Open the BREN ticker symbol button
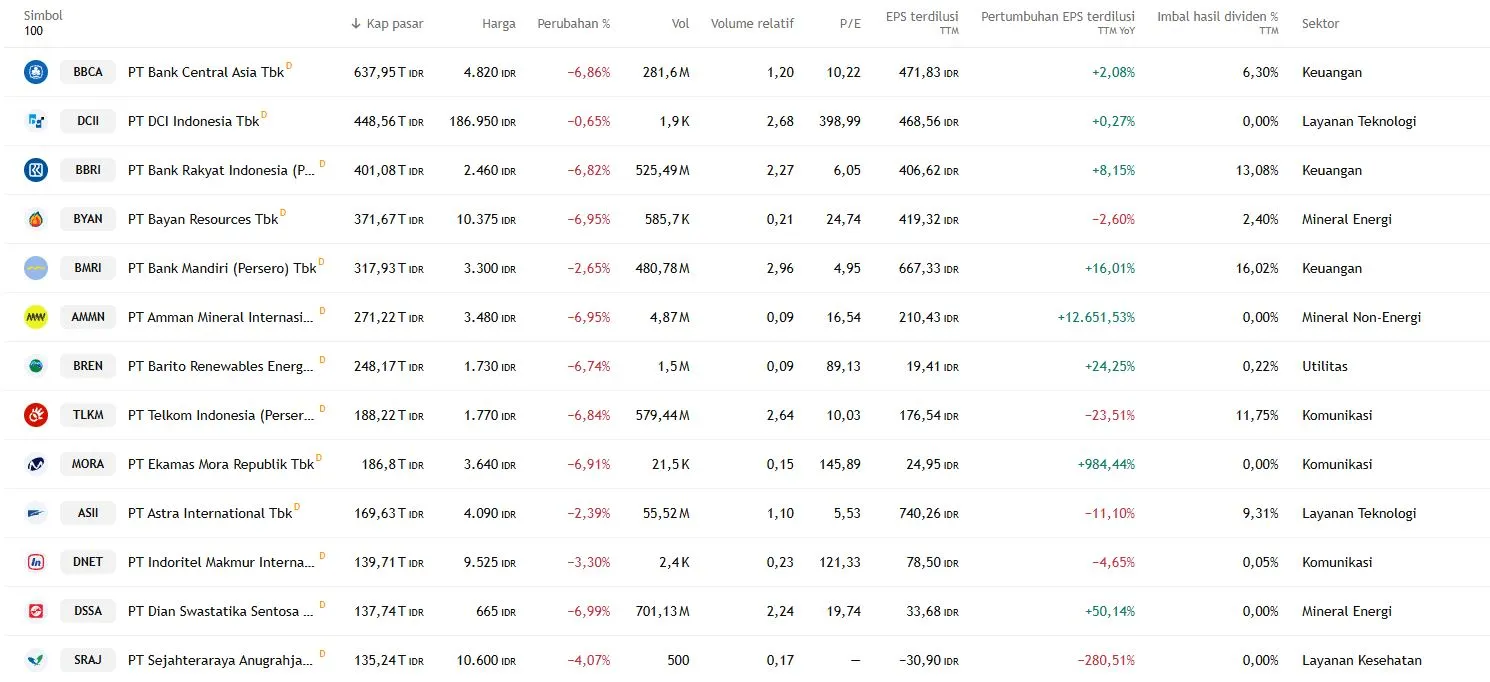 tap(88, 366)
